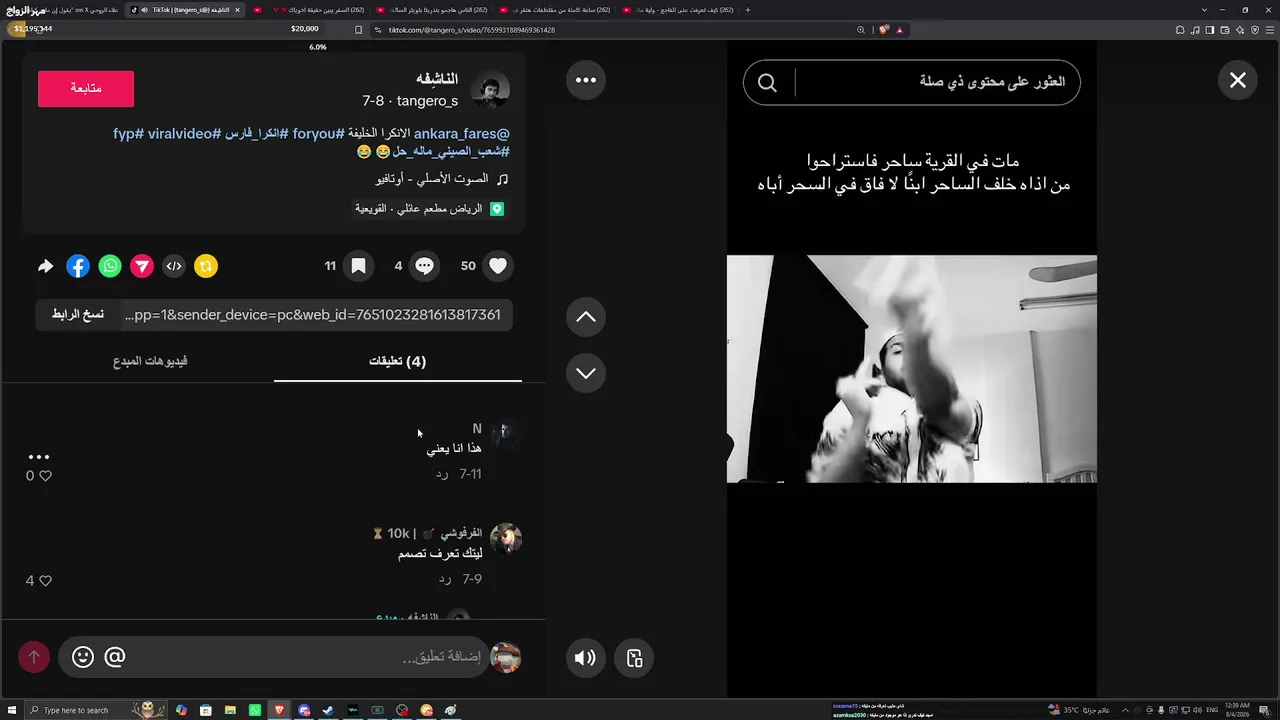This screenshot has width=1280, height=720.
Task: Open the Windows notification center
Action: 1267,710
